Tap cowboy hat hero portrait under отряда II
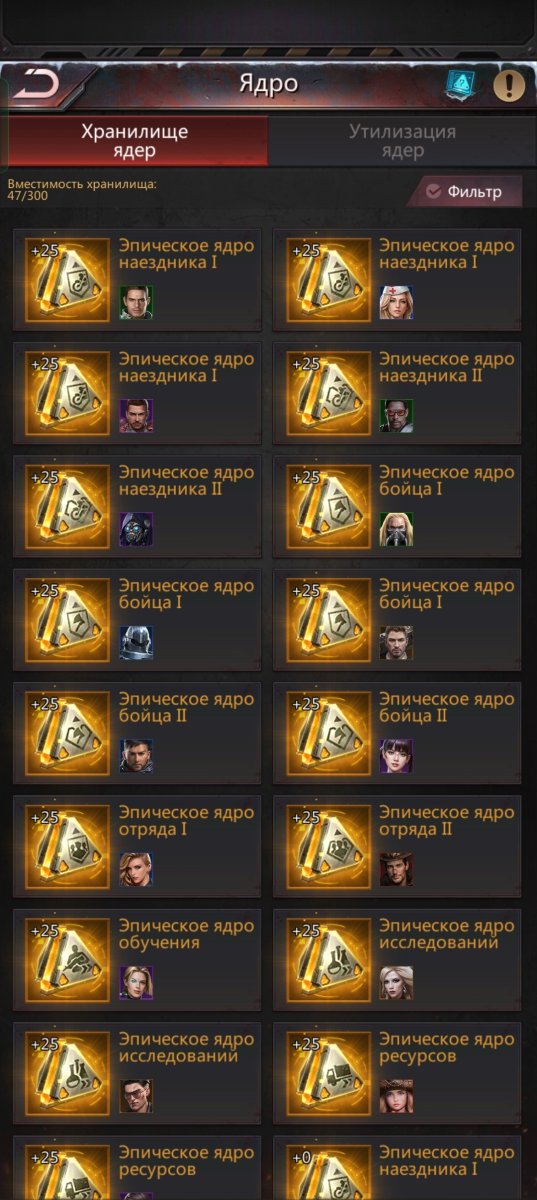 (x=396, y=869)
